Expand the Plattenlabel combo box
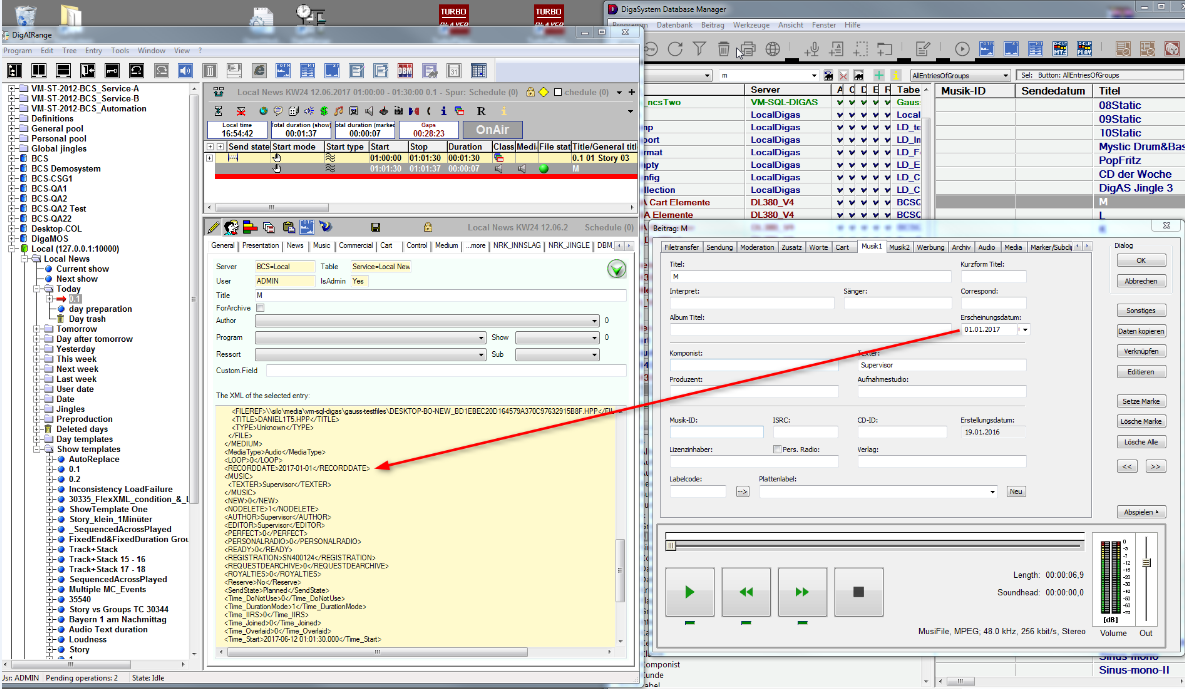This screenshot has height=689, width=1185. point(992,491)
